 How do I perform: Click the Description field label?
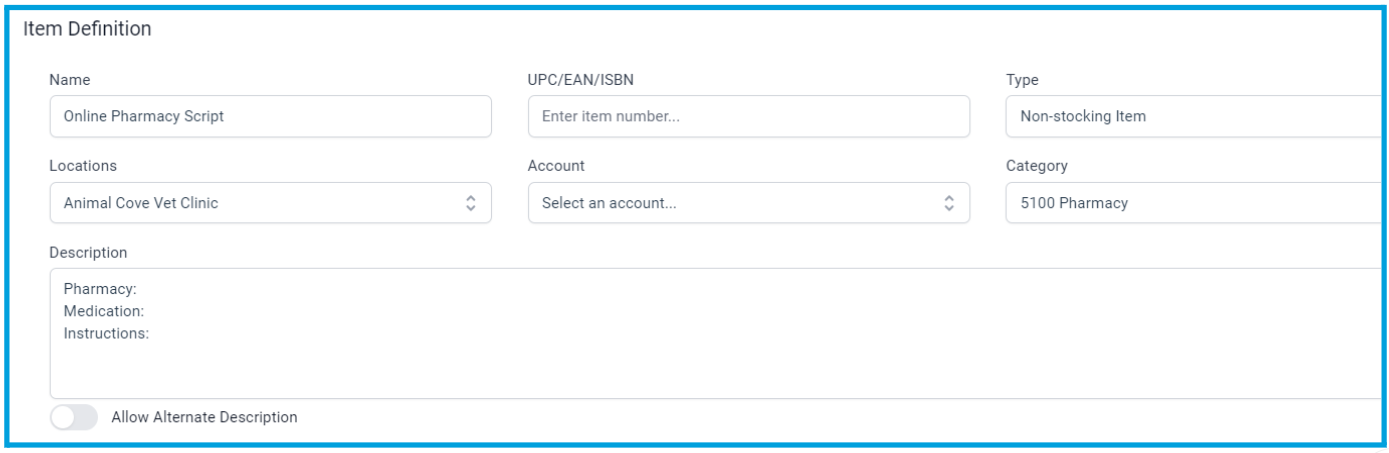(x=88, y=253)
